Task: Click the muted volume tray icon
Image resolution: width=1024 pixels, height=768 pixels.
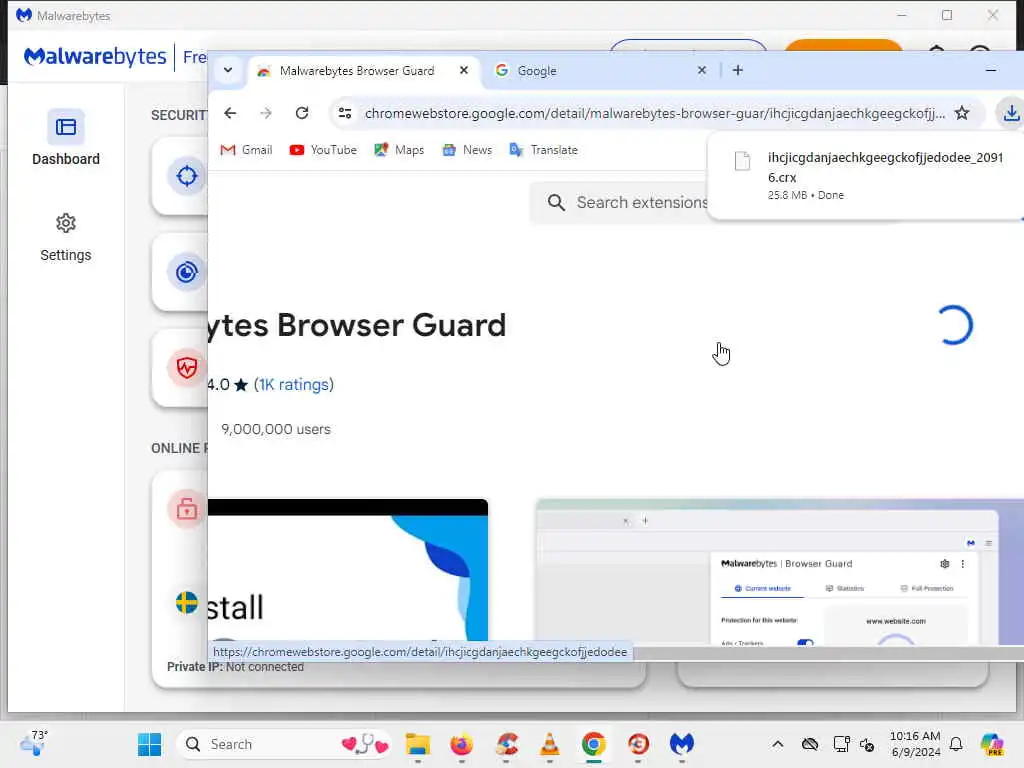Action: 867,744
